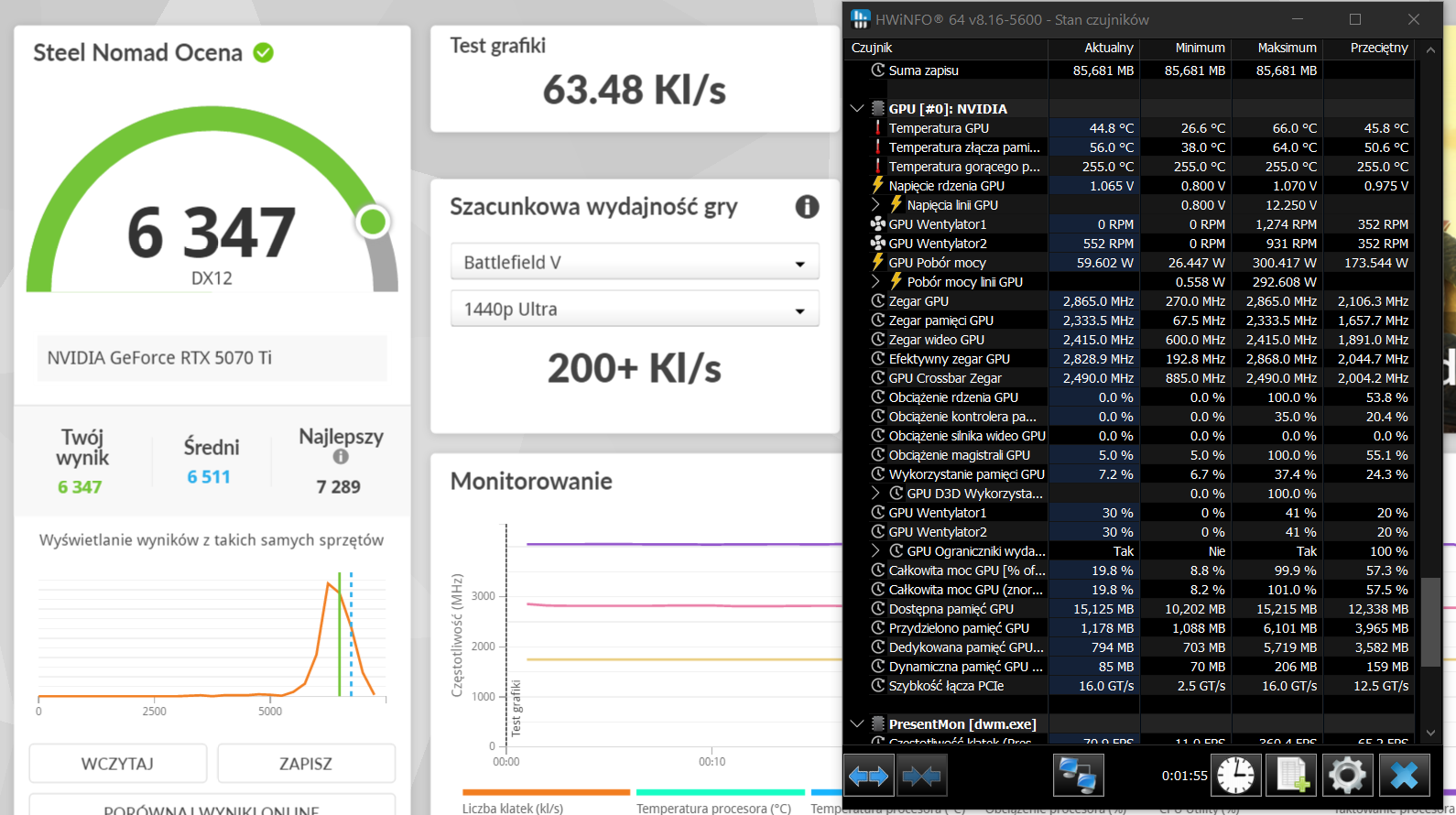Expand GPU Ograniczniki wydajności row

click(875, 551)
